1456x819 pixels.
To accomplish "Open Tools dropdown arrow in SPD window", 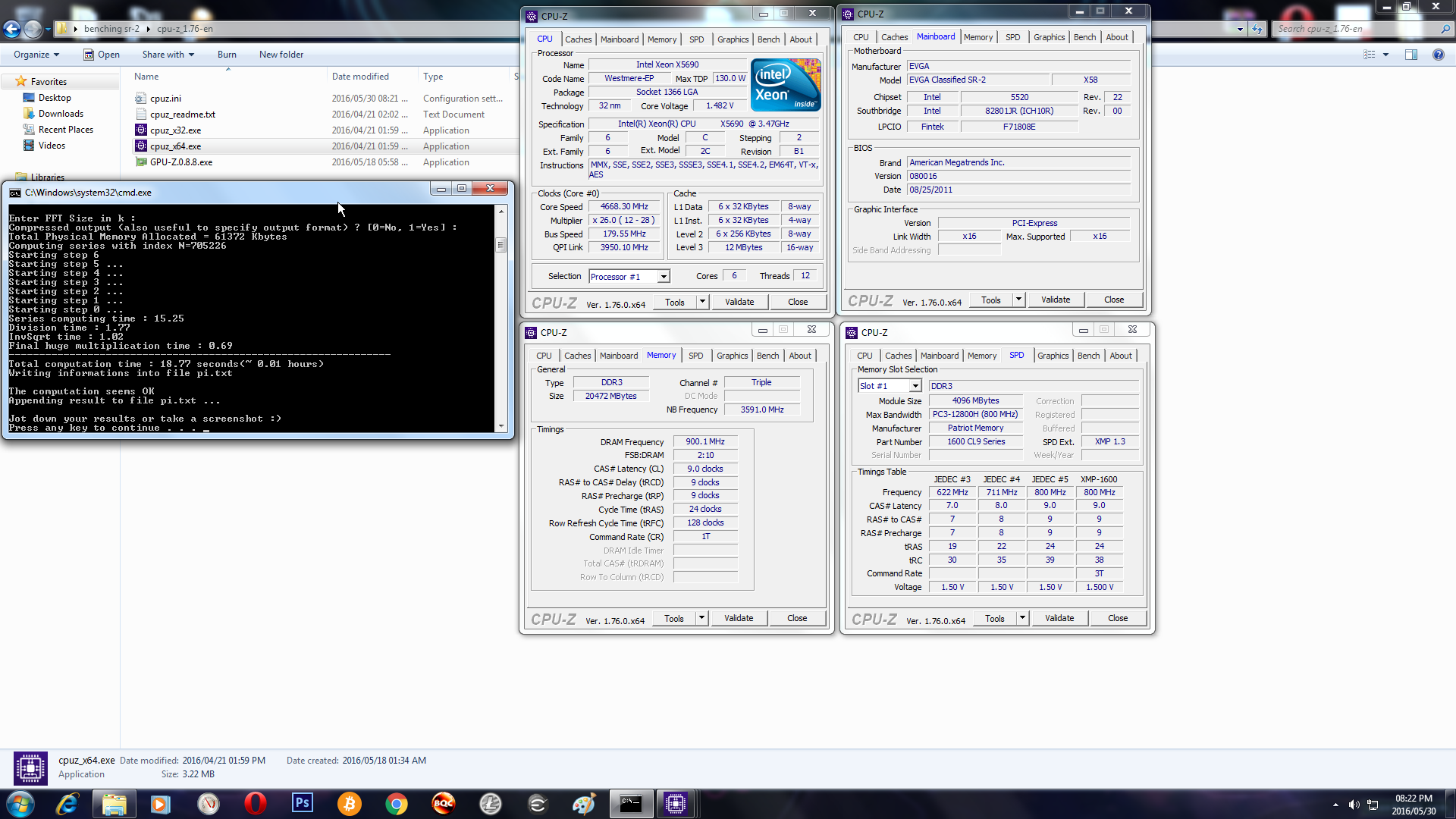I will 1022,618.
